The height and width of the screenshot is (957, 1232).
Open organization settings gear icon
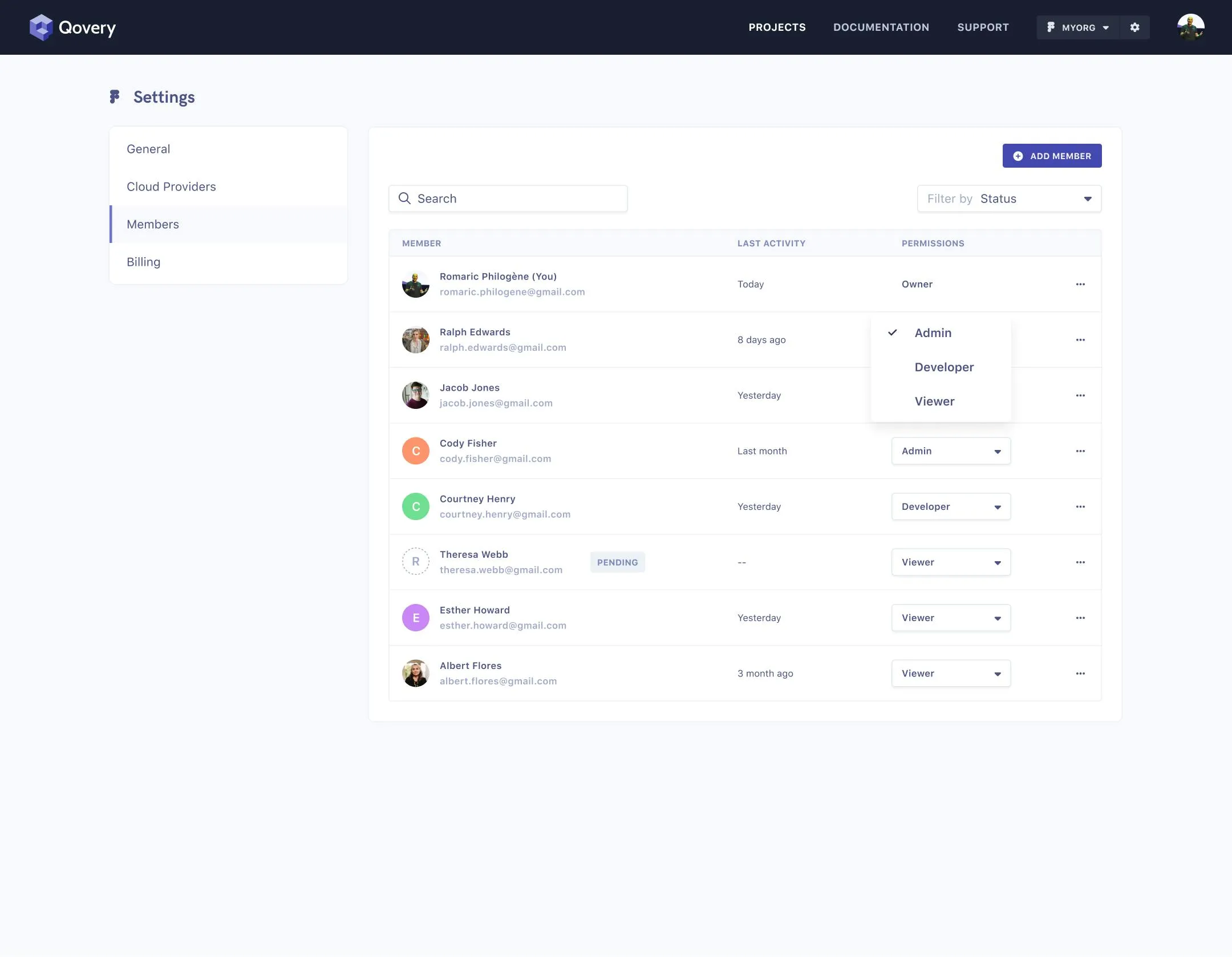[x=1134, y=27]
